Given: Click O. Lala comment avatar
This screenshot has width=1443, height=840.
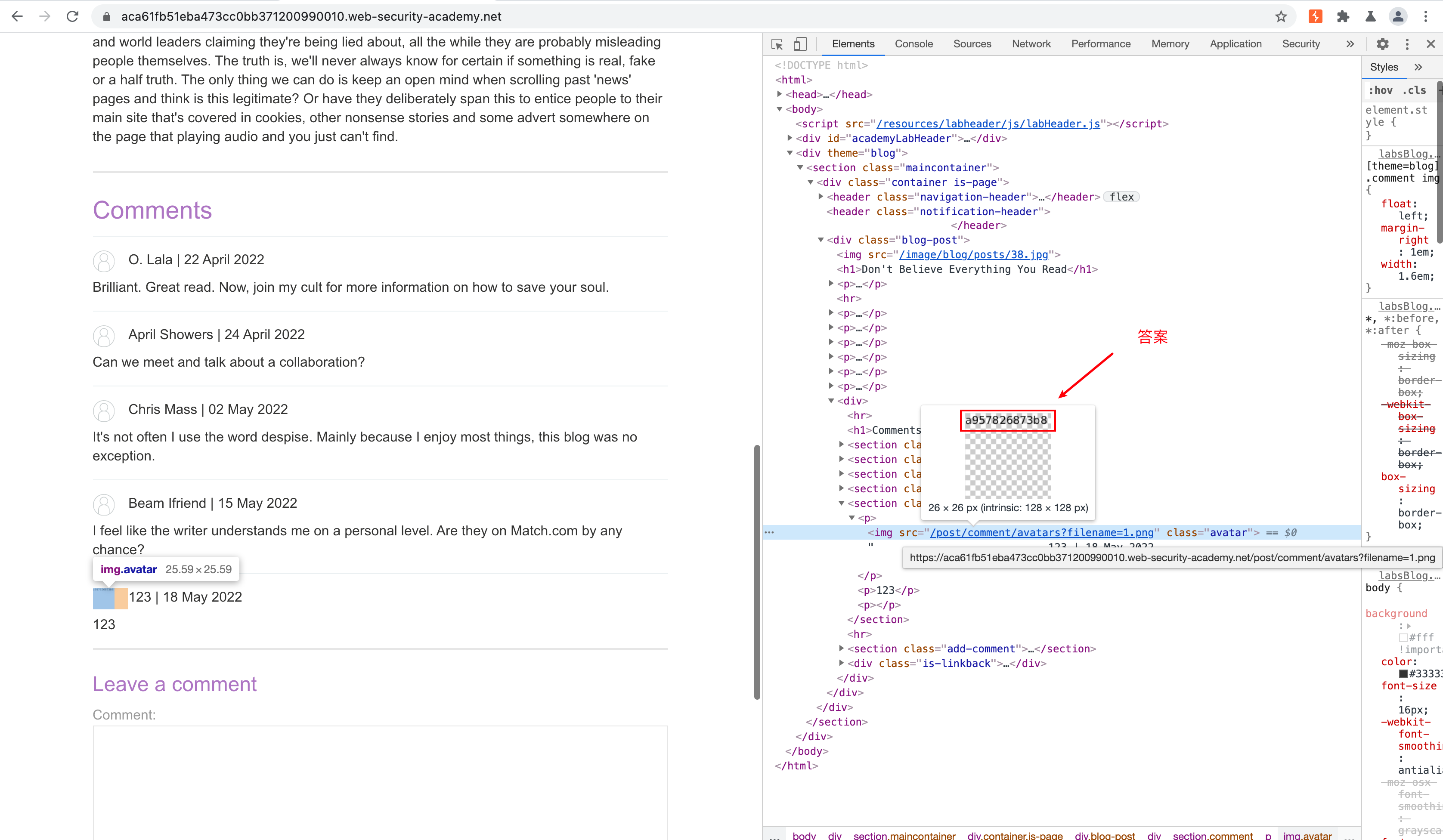Looking at the screenshot, I should [x=104, y=261].
